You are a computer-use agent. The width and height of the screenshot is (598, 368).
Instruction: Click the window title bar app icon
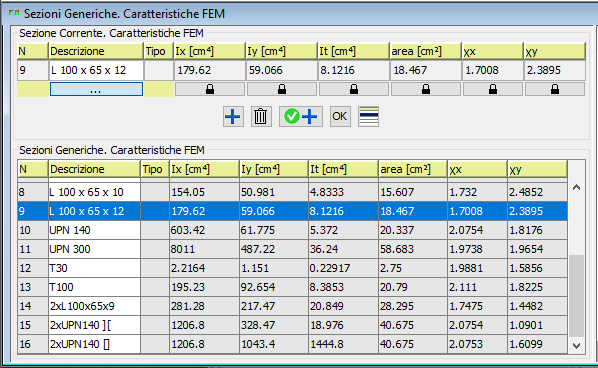click(14, 13)
